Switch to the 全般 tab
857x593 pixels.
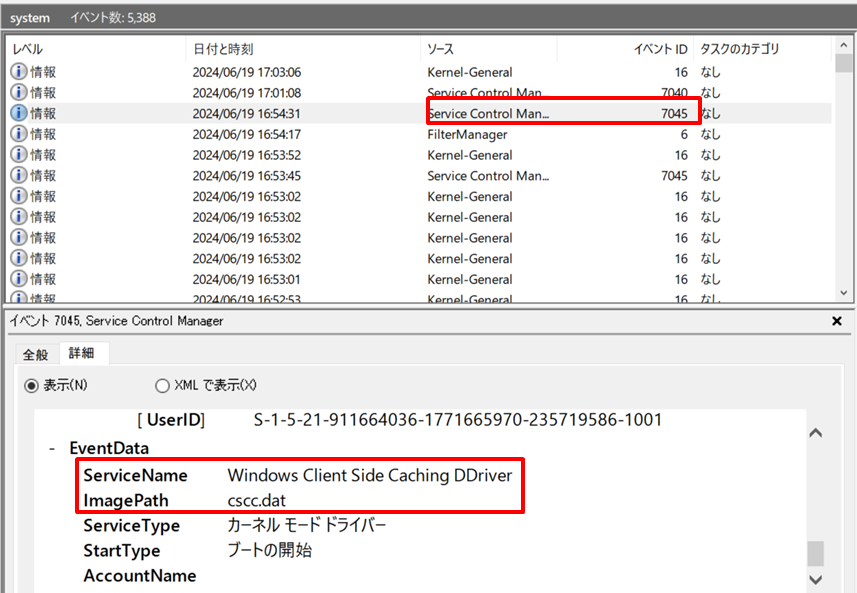click(34, 353)
